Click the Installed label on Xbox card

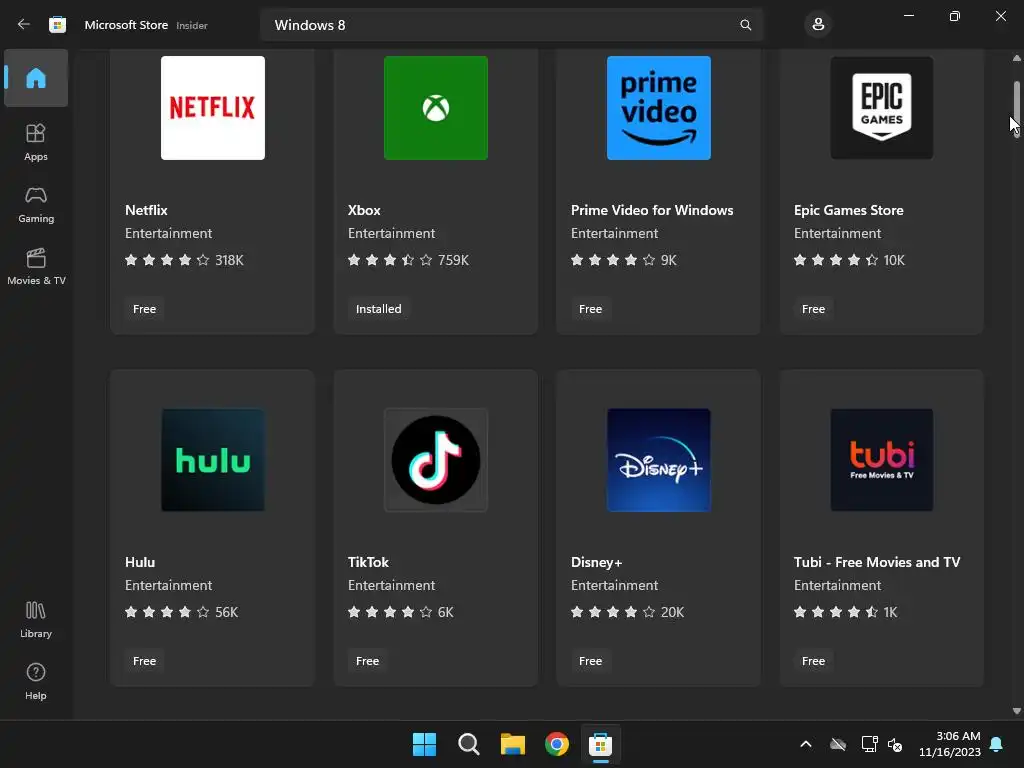[x=378, y=309]
